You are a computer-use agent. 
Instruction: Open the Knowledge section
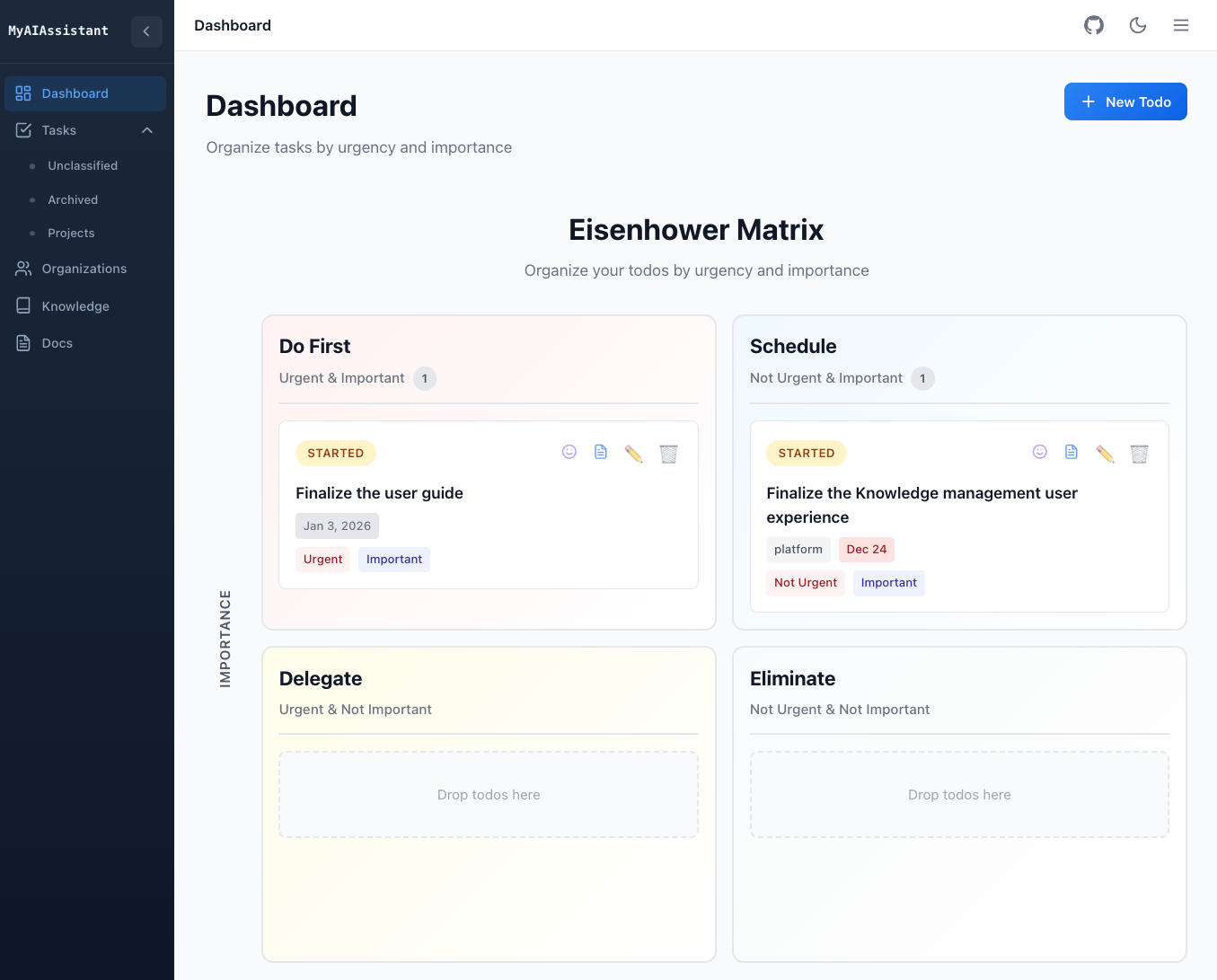click(75, 306)
